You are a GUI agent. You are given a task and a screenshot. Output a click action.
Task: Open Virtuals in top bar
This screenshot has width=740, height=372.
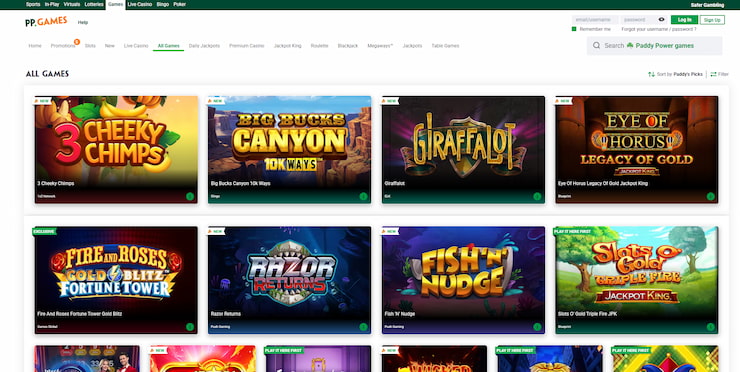[72, 4]
